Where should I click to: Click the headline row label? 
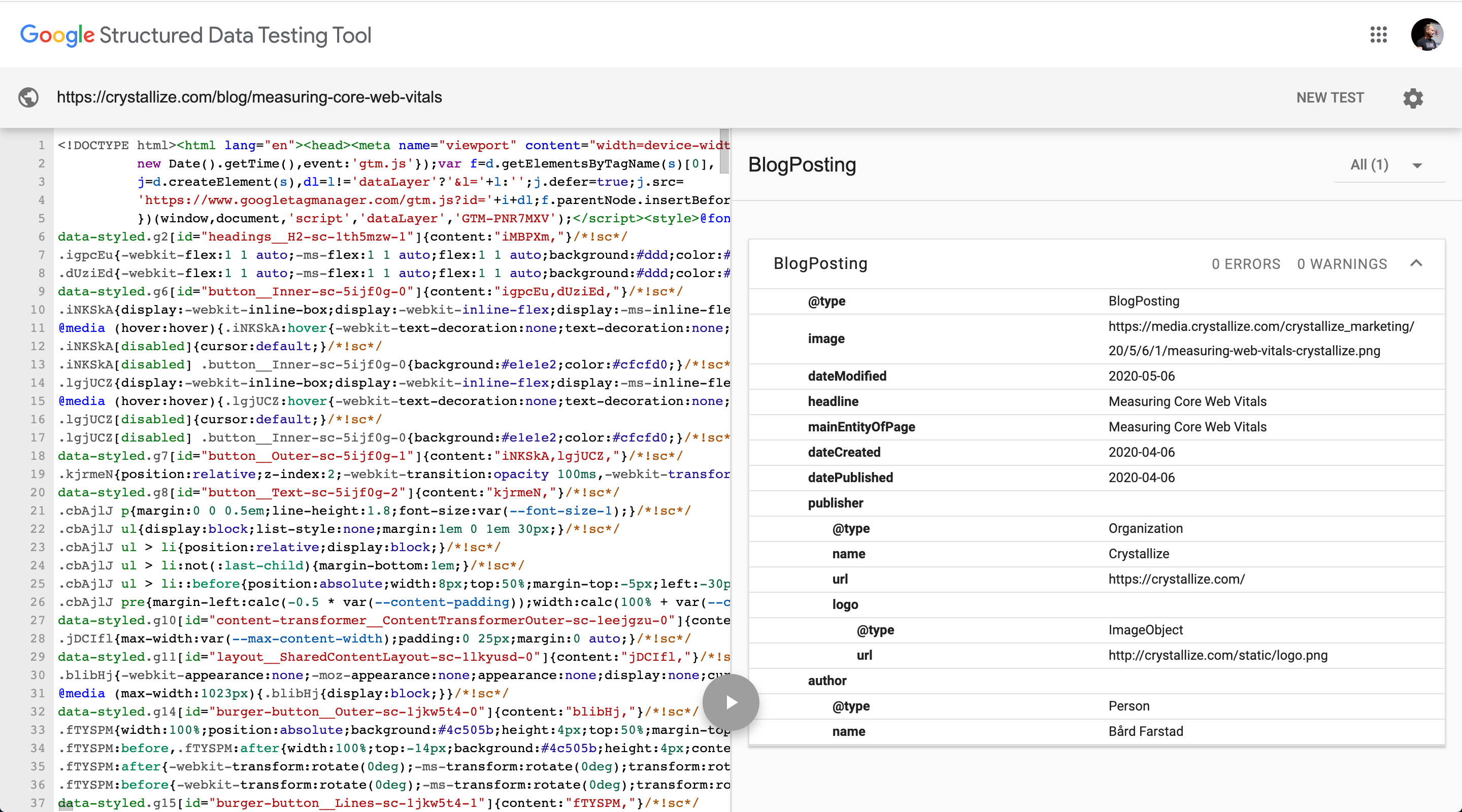[833, 401]
